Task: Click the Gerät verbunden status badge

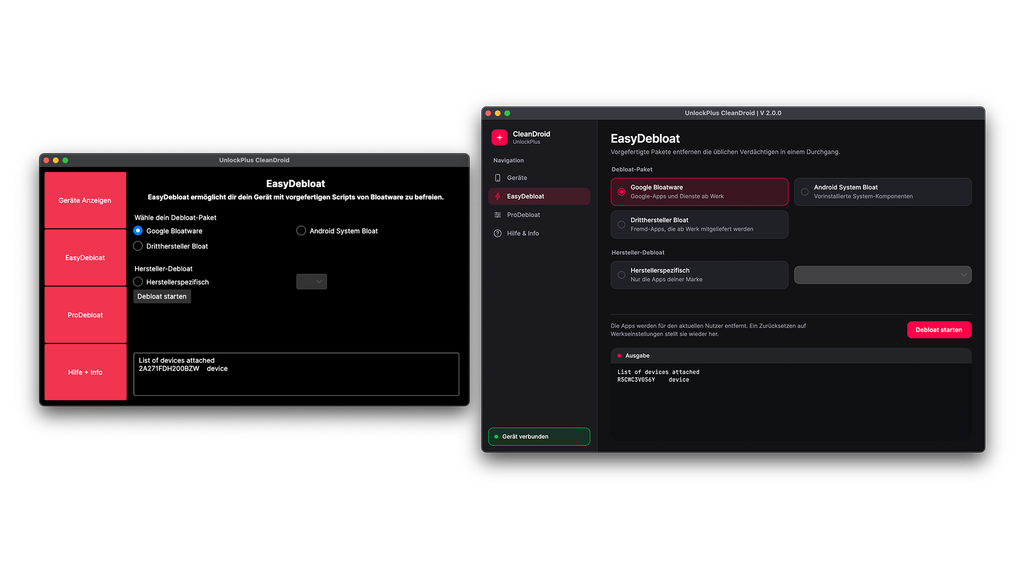Action: pos(539,436)
